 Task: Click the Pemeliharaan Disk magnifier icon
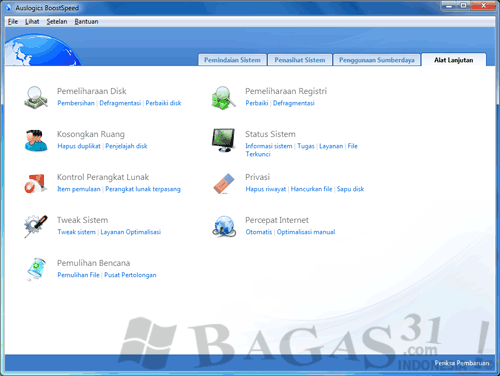coord(36,97)
